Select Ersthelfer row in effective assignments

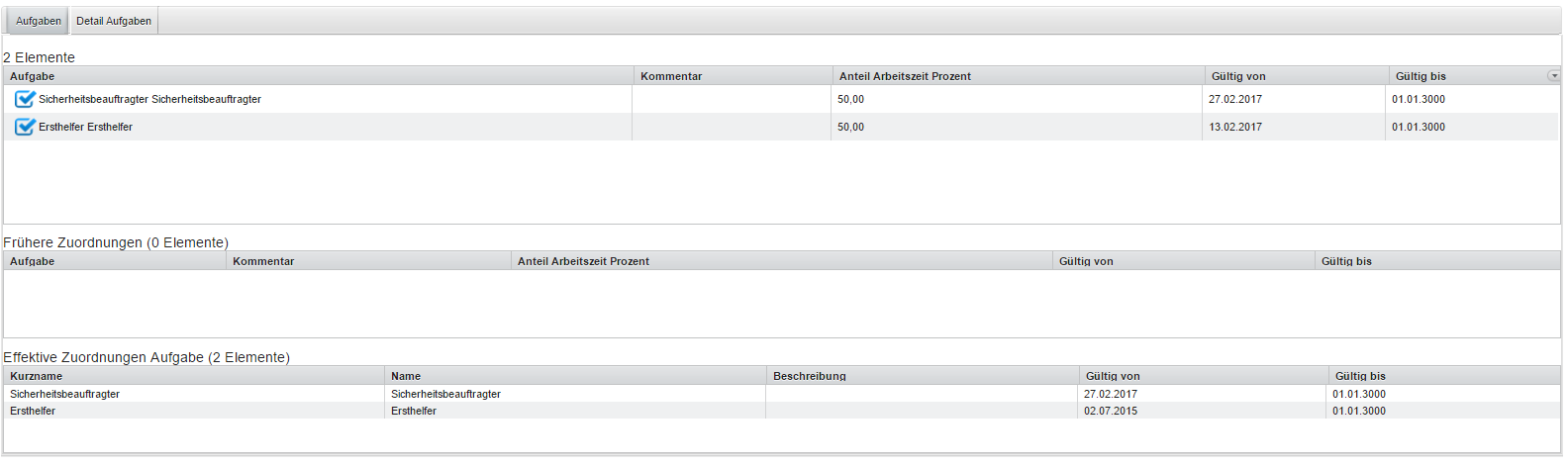[x=33, y=411]
